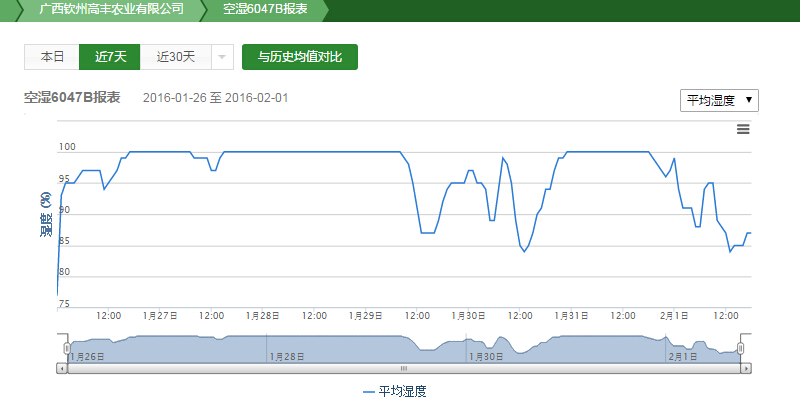Select the 本日 time range
Viewport: 800px width, 409px height.
(x=52, y=57)
